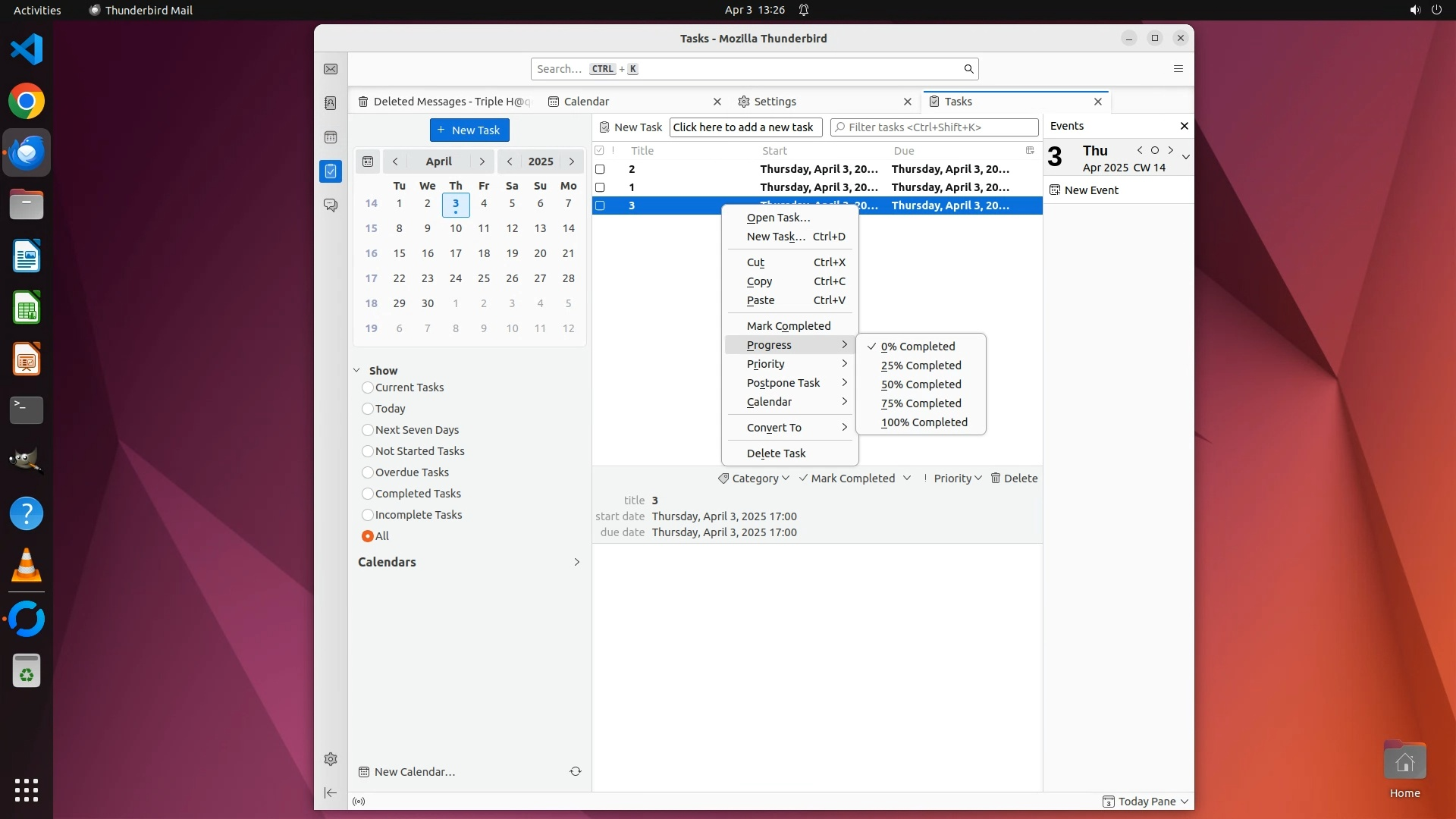
Task: Open the Mail space icon in sidebar
Action: [x=331, y=69]
